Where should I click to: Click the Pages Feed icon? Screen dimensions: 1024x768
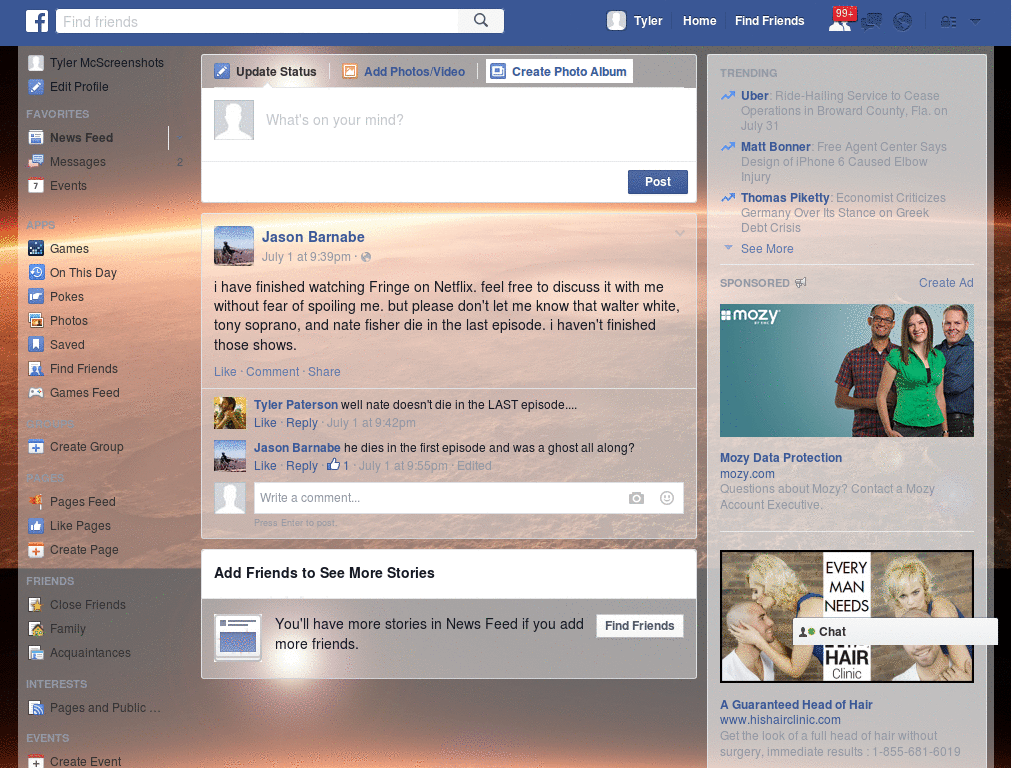36,502
